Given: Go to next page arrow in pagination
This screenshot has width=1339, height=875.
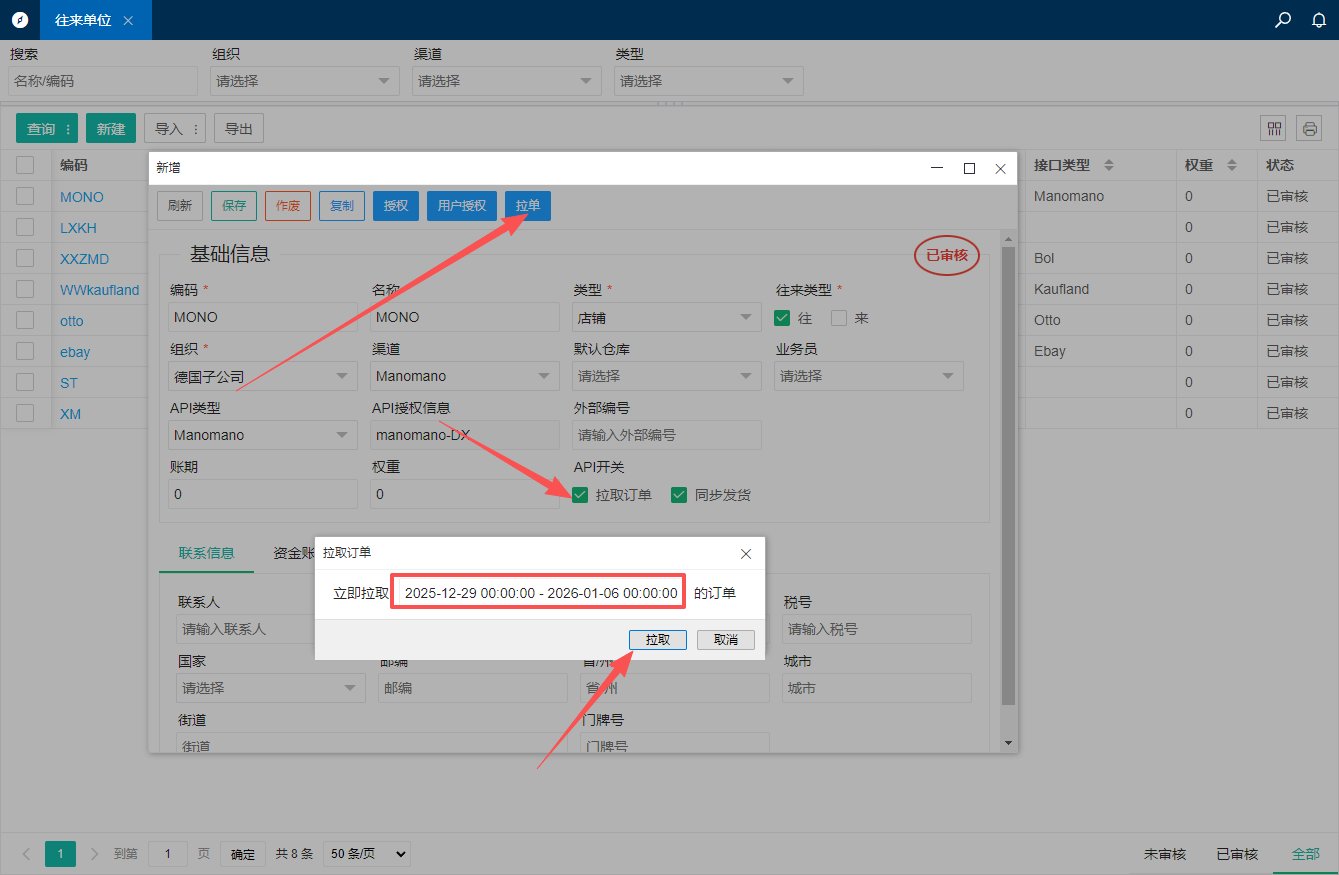Looking at the screenshot, I should pyautogui.click(x=95, y=854).
